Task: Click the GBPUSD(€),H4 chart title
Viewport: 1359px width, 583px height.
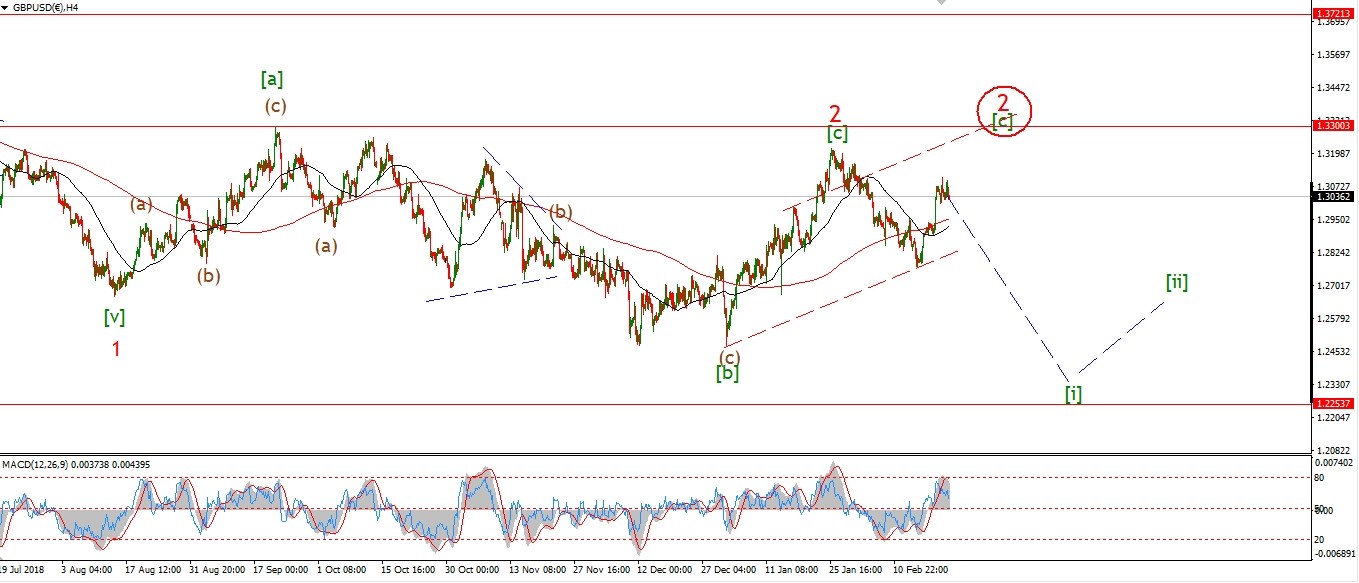Action: pyautogui.click(x=45, y=7)
